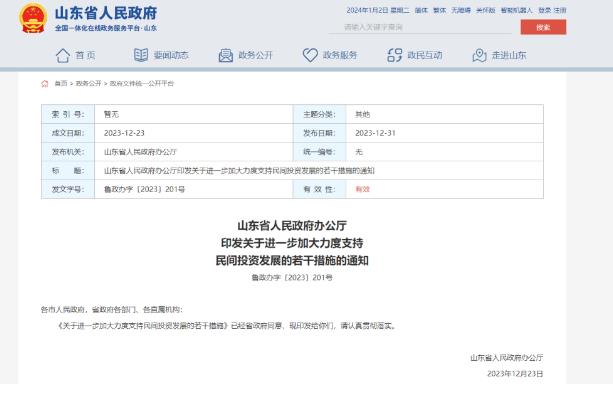Click the map pin icon beside 走进山东

click(x=479, y=55)
